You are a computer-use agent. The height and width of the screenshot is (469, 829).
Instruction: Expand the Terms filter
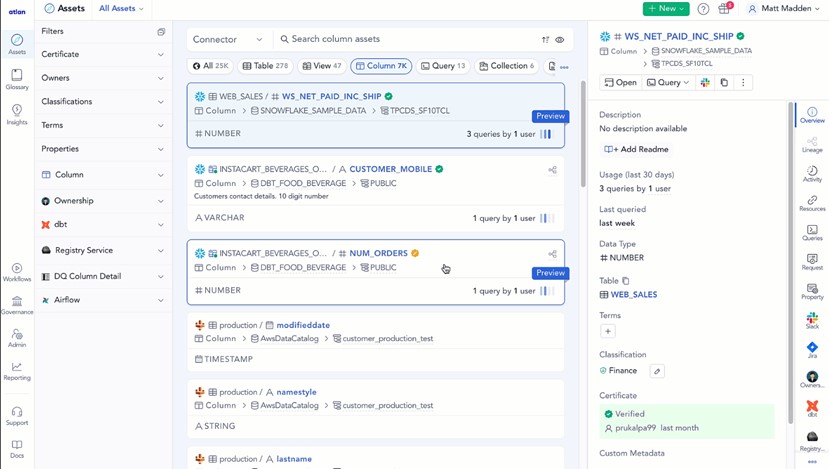coord(103,125)
